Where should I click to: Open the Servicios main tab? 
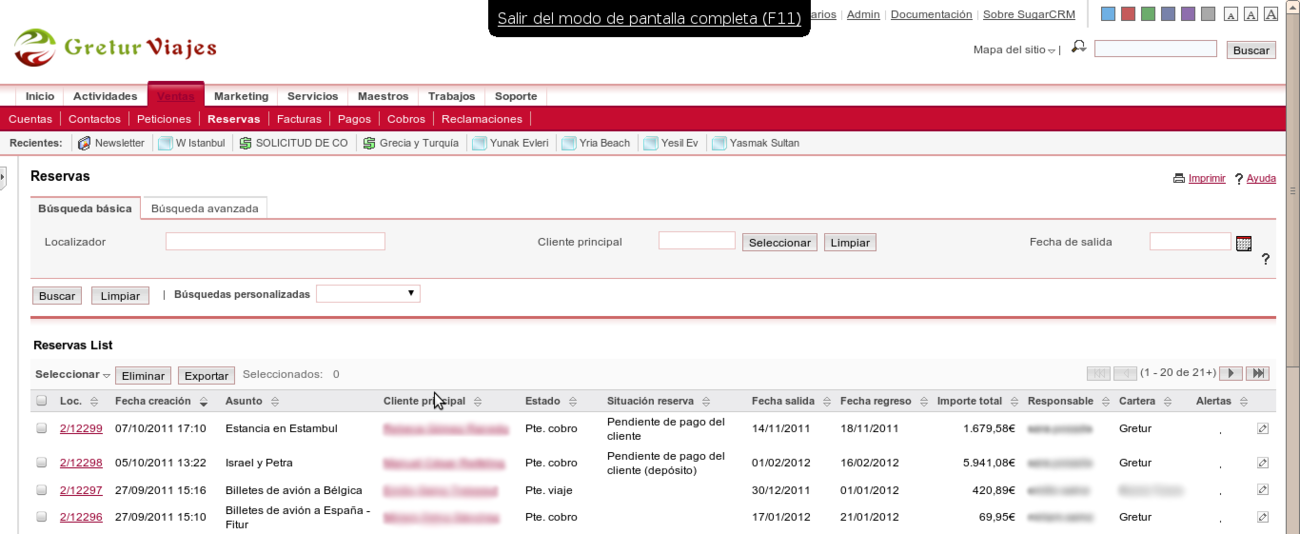tap(313, 96)
